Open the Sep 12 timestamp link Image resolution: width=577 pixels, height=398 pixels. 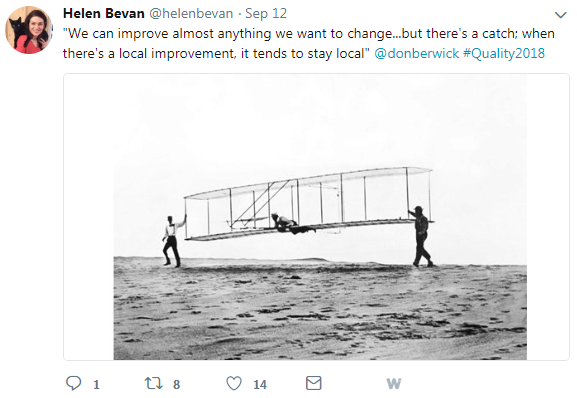pyautogui.click(x=266, y=14)
